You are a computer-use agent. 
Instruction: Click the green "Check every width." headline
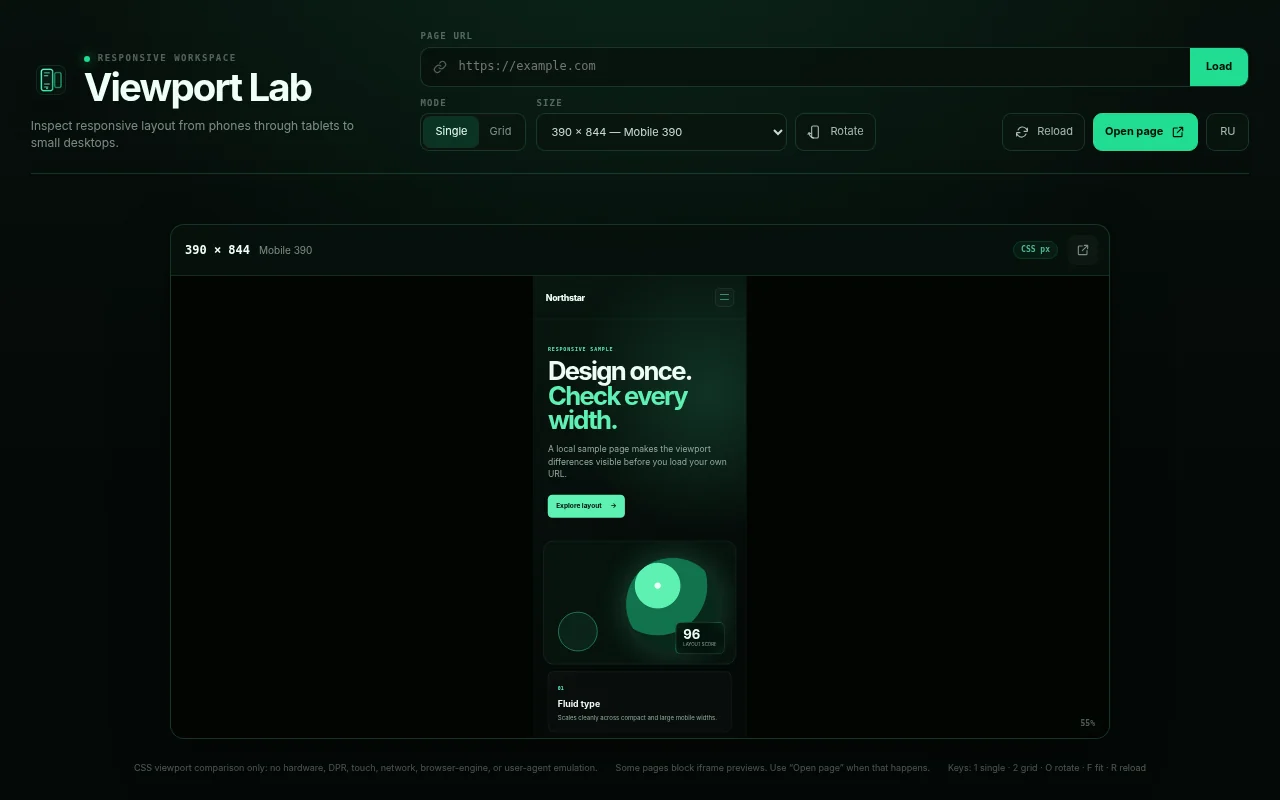(617, 408)
